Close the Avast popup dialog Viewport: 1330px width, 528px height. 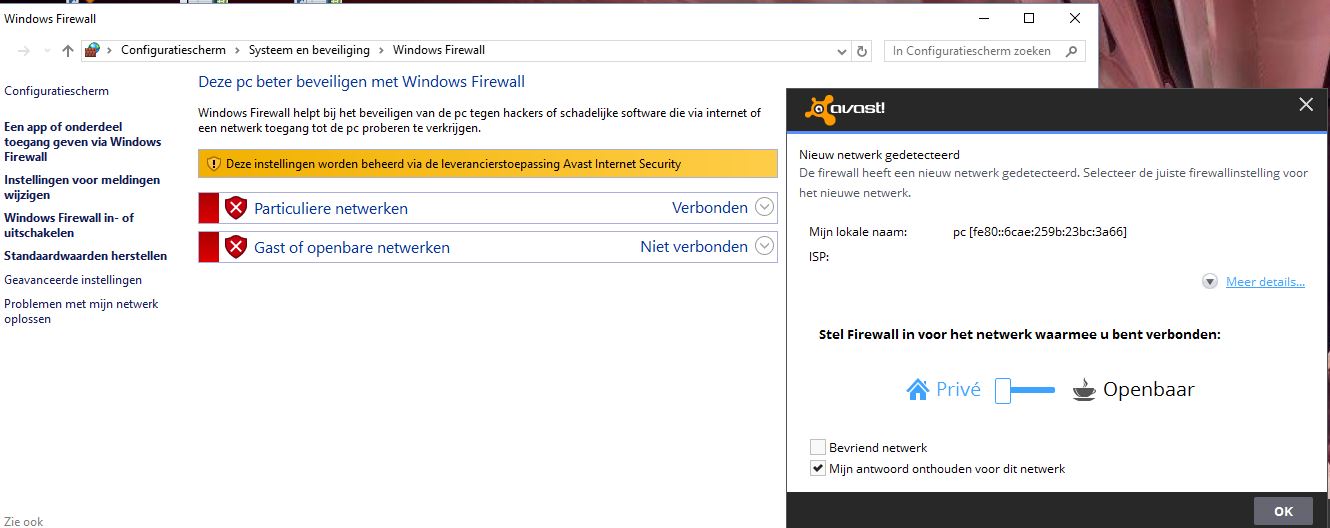click(1305, 104)
